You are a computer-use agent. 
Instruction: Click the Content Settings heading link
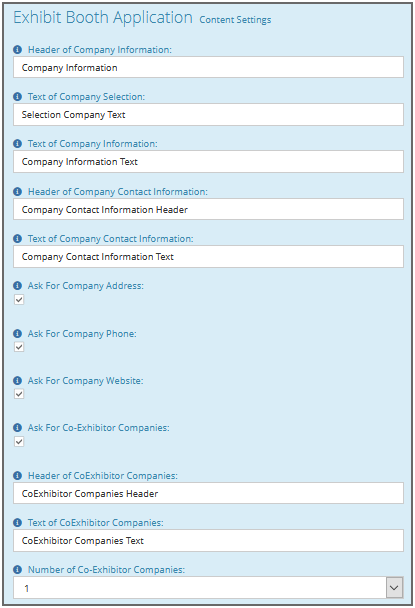[x=235, y=20]
